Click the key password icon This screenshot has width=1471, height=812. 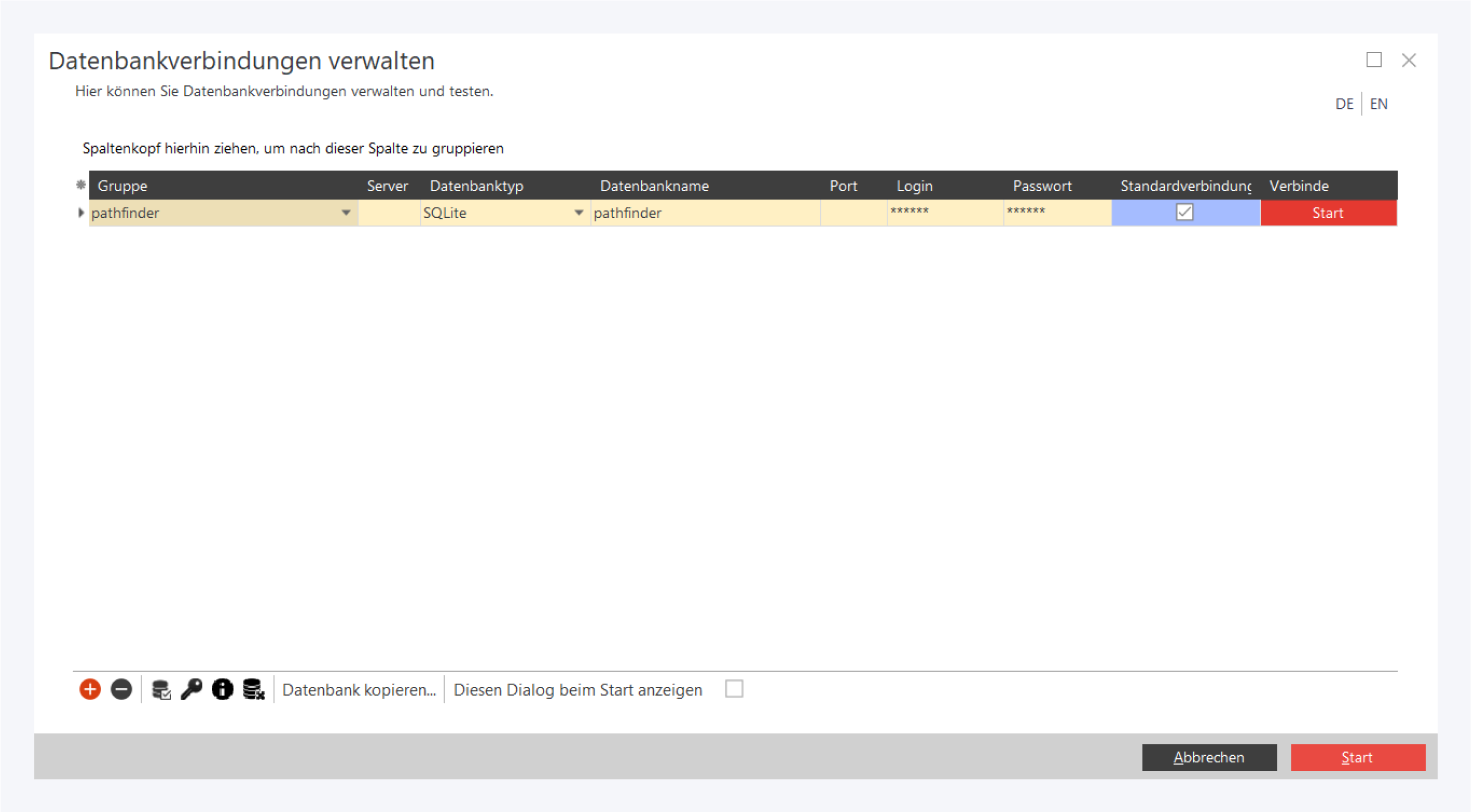(x=191, y=689)
